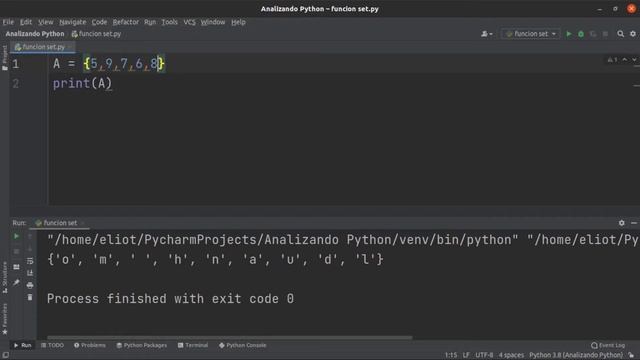Image resolution: width=640 pixels, height=360 pixels.
Task: Click the greyed-out Stop icon in top toolbar
Action: click(605, 34)
